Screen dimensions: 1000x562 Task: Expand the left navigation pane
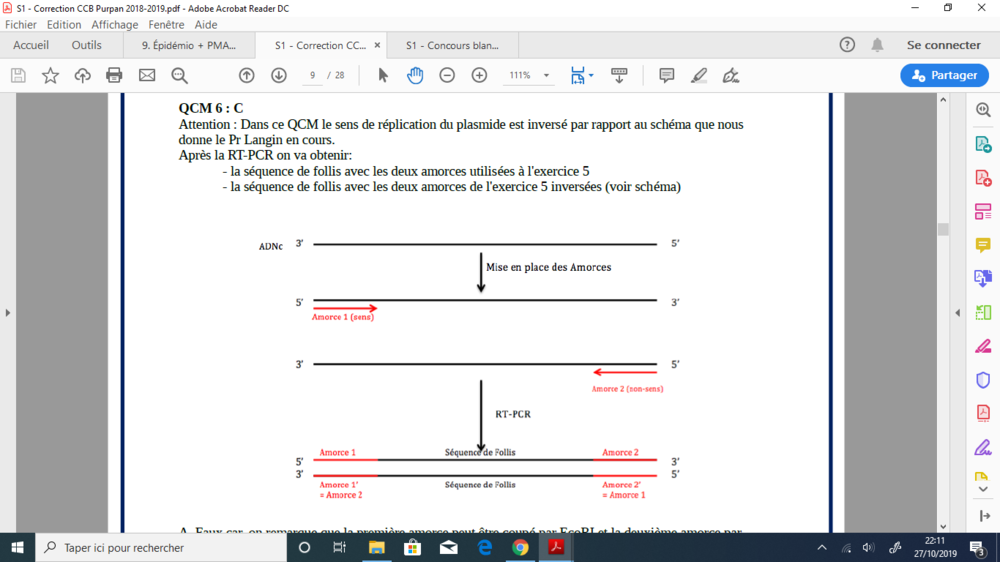(x=7, y=313)
